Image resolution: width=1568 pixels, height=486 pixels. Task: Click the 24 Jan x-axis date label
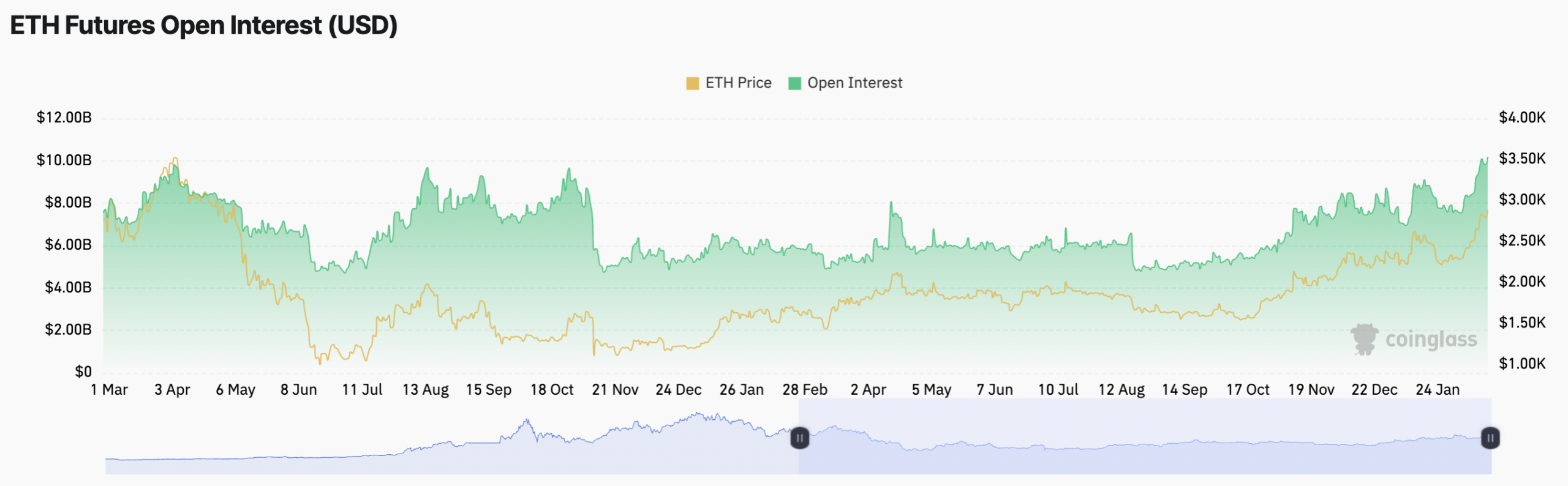click(1438, 389)
